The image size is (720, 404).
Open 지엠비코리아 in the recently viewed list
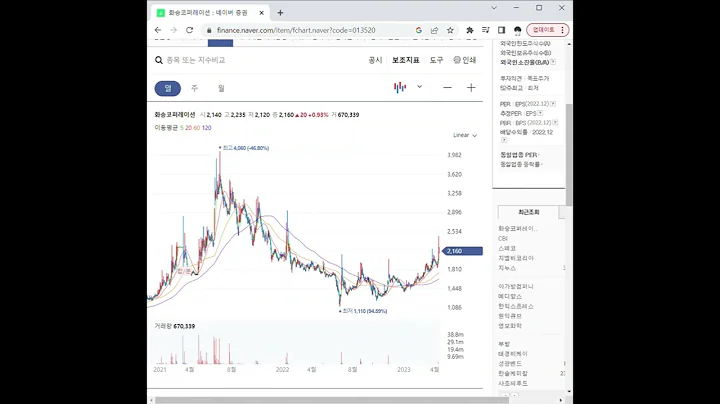516,258
